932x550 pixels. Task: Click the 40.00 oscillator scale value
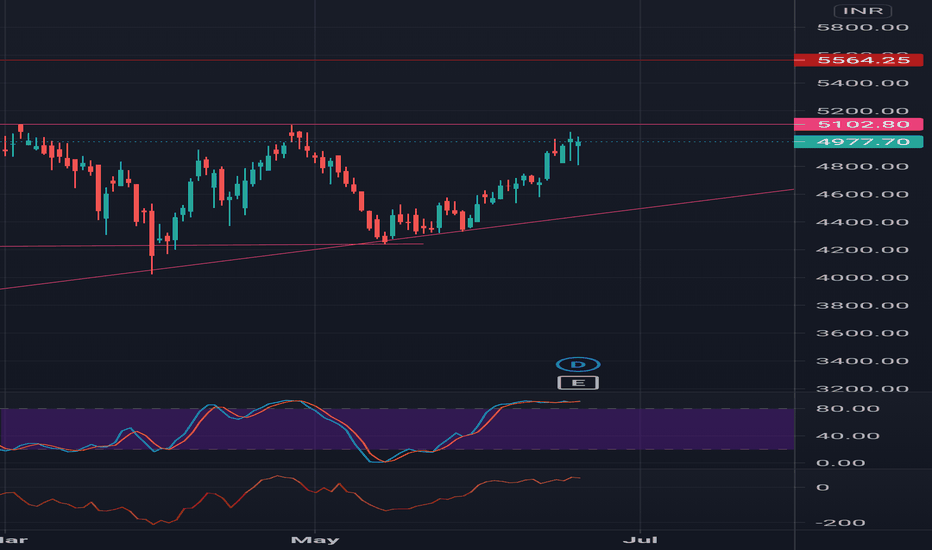click(x=848, y=436)
